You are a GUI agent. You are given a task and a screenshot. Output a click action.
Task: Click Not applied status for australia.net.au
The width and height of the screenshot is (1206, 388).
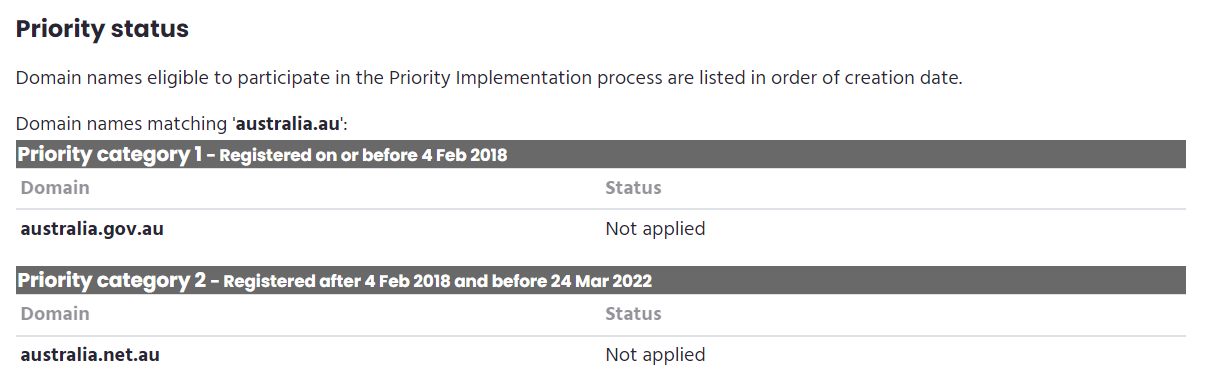655,355
